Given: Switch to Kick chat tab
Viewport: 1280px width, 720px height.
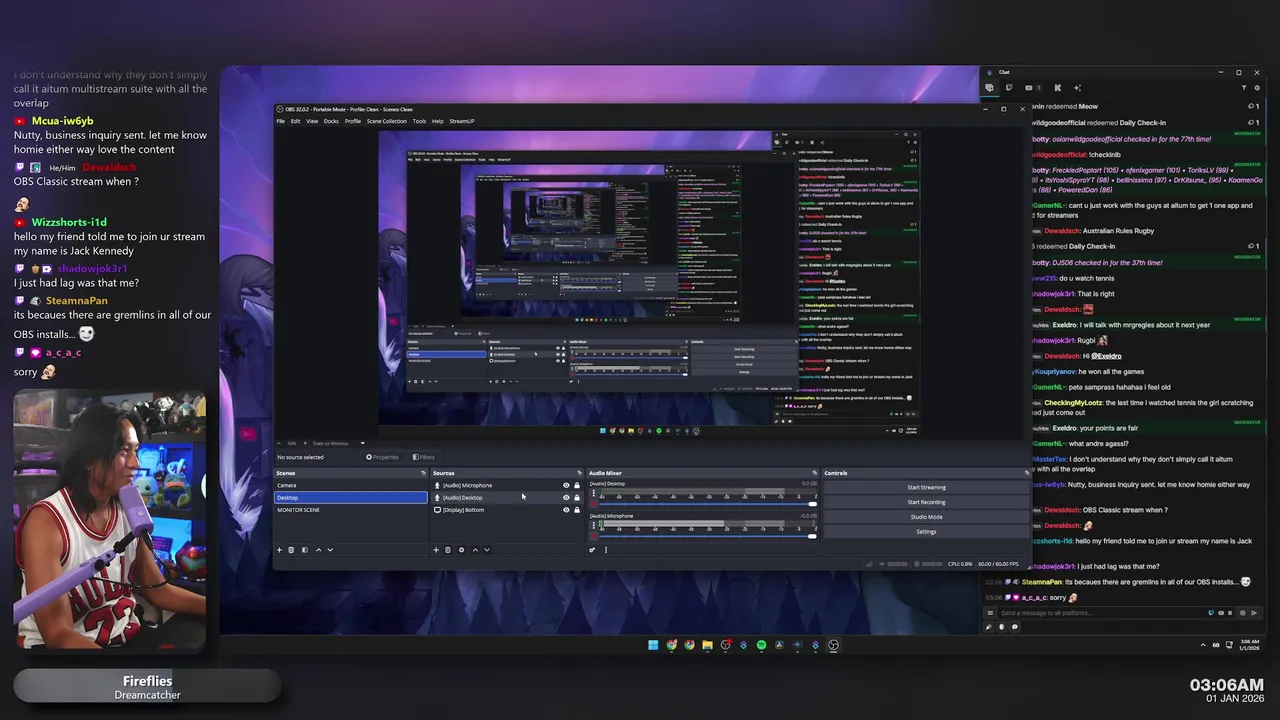Looking at the screenshot, I should point(1058,88).
